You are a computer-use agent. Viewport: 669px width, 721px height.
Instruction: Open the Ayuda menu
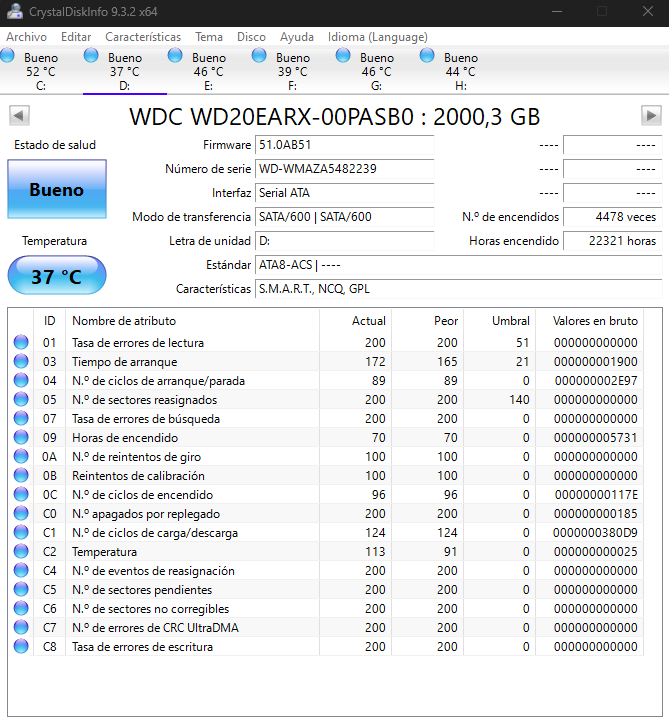point(297,37)
